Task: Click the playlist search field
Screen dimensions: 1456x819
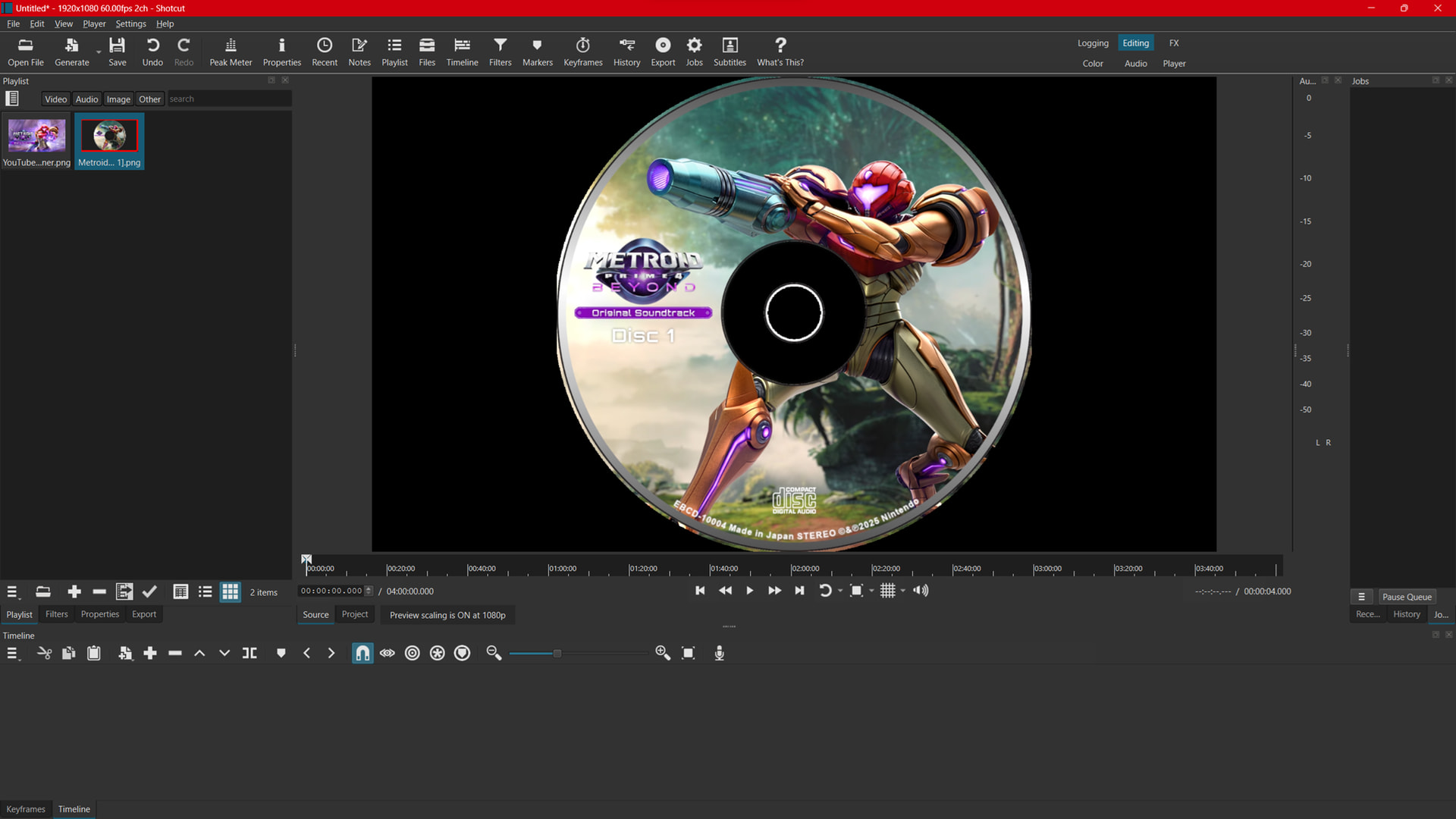Action: click(x=229, y=99)
